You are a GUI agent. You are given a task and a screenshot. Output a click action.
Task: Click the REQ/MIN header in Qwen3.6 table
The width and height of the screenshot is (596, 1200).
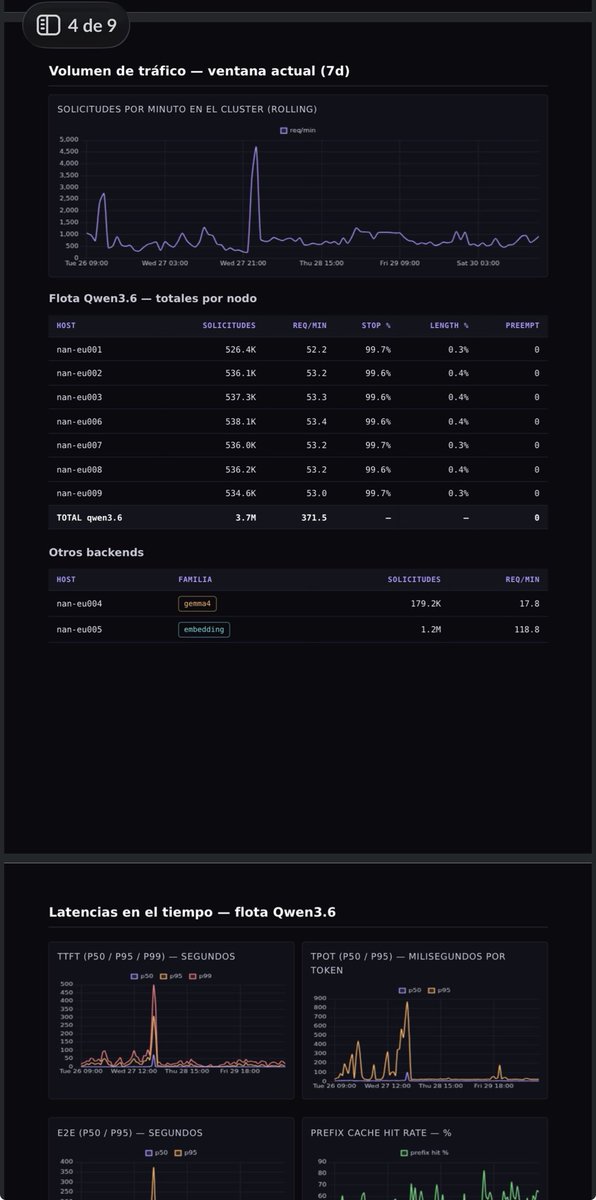point(309,326)
